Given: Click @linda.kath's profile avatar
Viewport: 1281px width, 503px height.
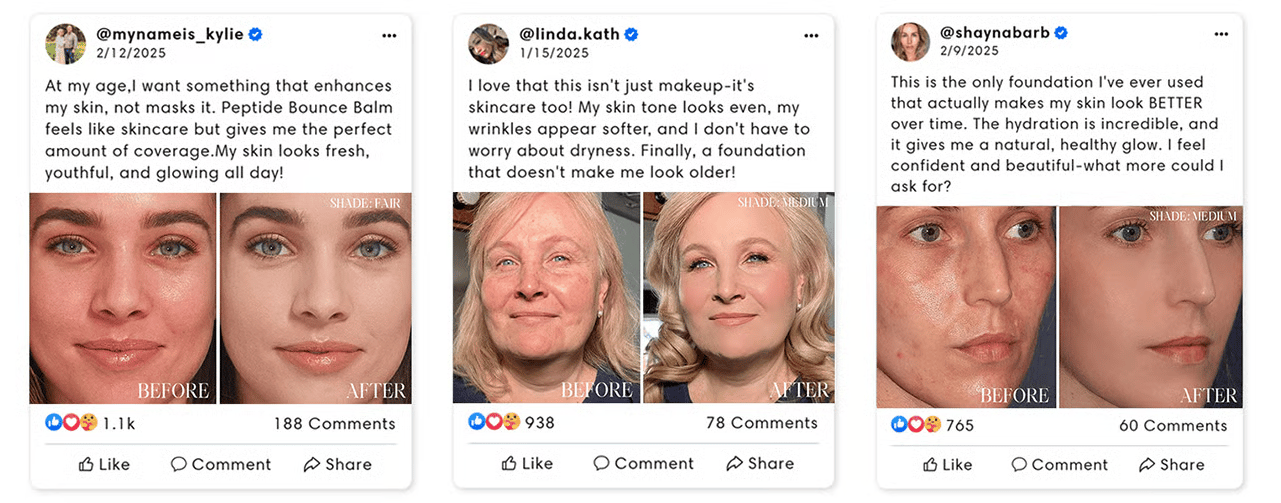Looking at the screenshot, I should (x=489, y=43).
